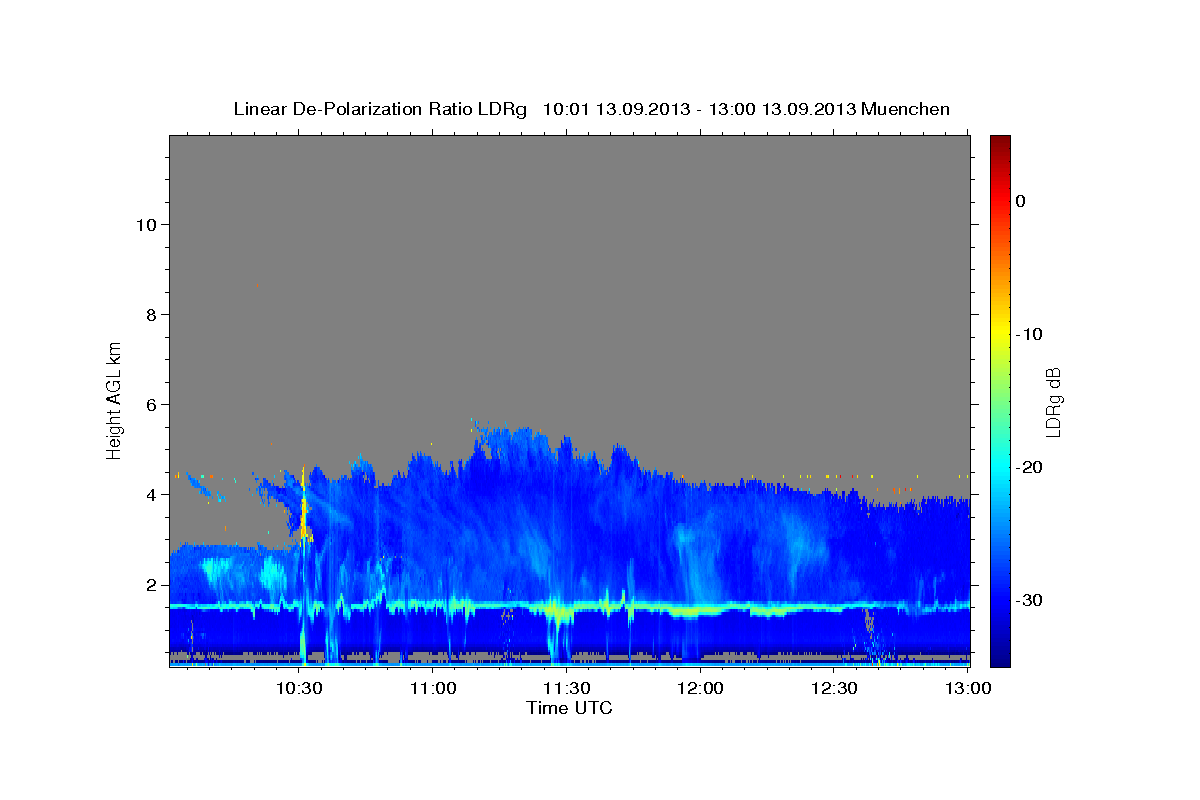The width and height of the screenshot is (1200, 800).
Task: Click the 12:00 time tick label
Action: [700, 688]
